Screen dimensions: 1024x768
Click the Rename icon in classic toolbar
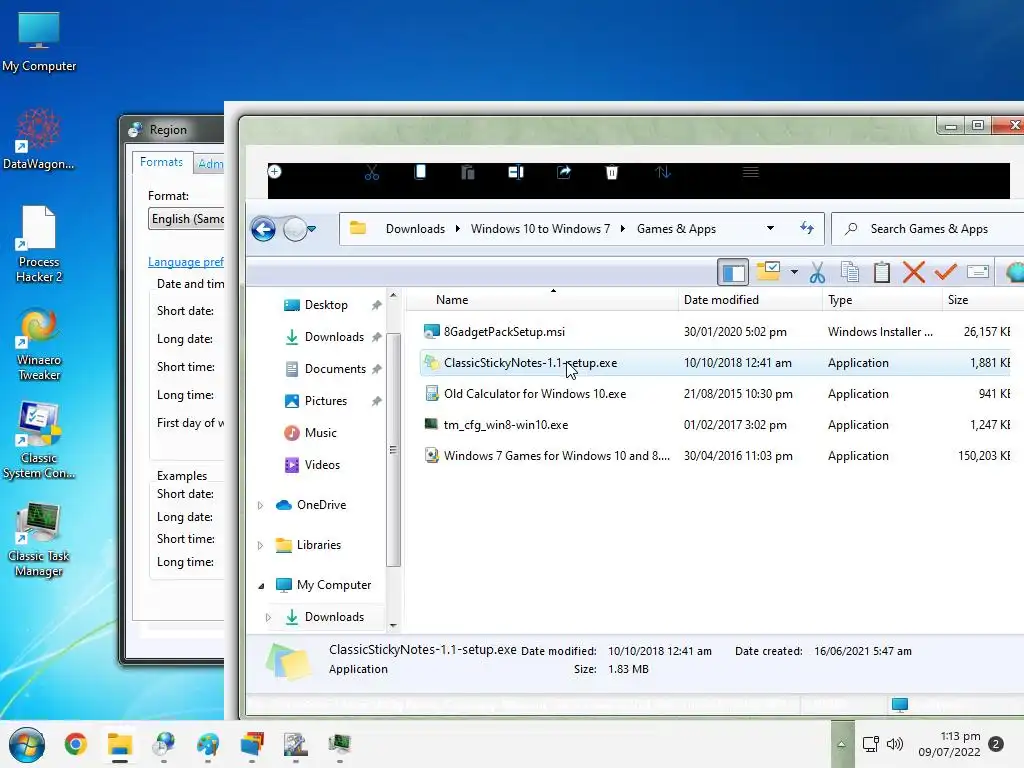[x=978, y=272]
